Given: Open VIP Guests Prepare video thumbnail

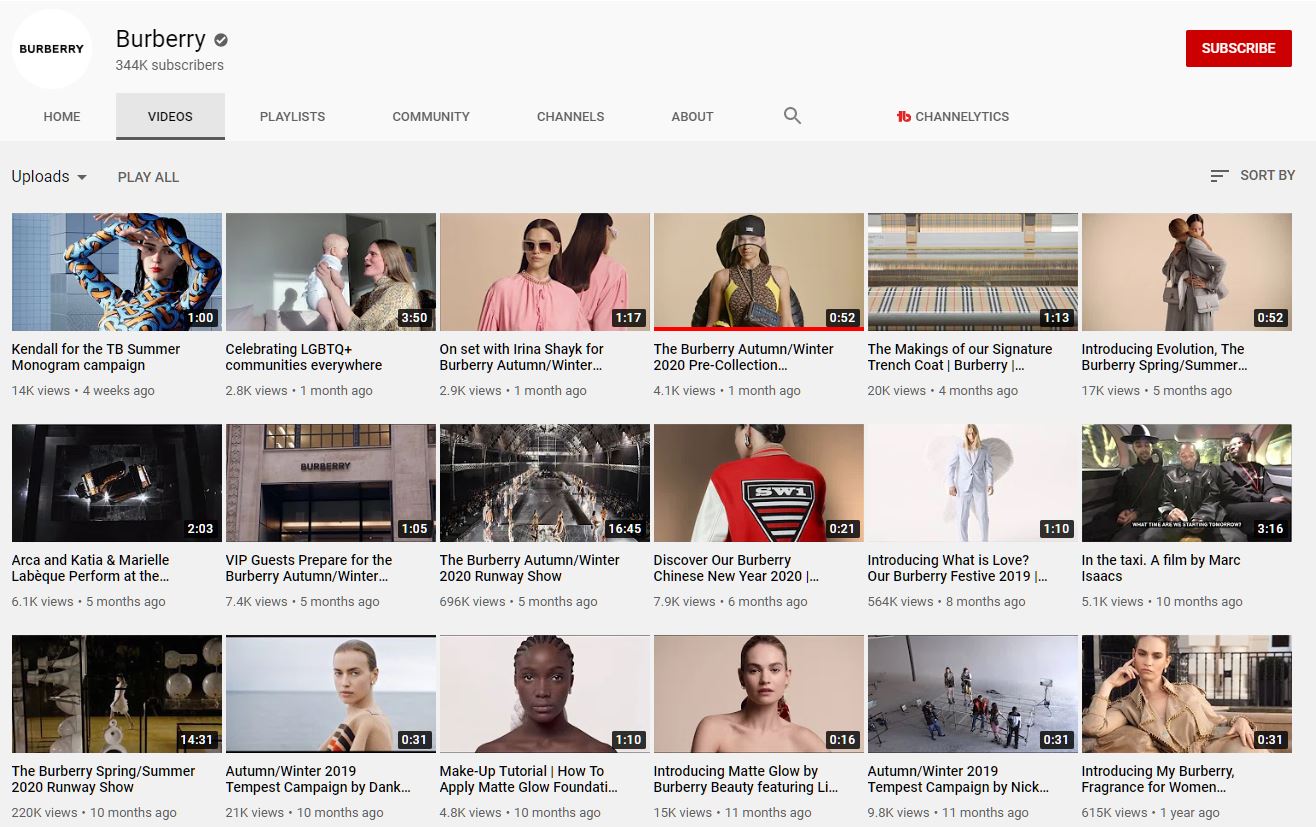Looking at the screenshot, I should coord(331,483).
